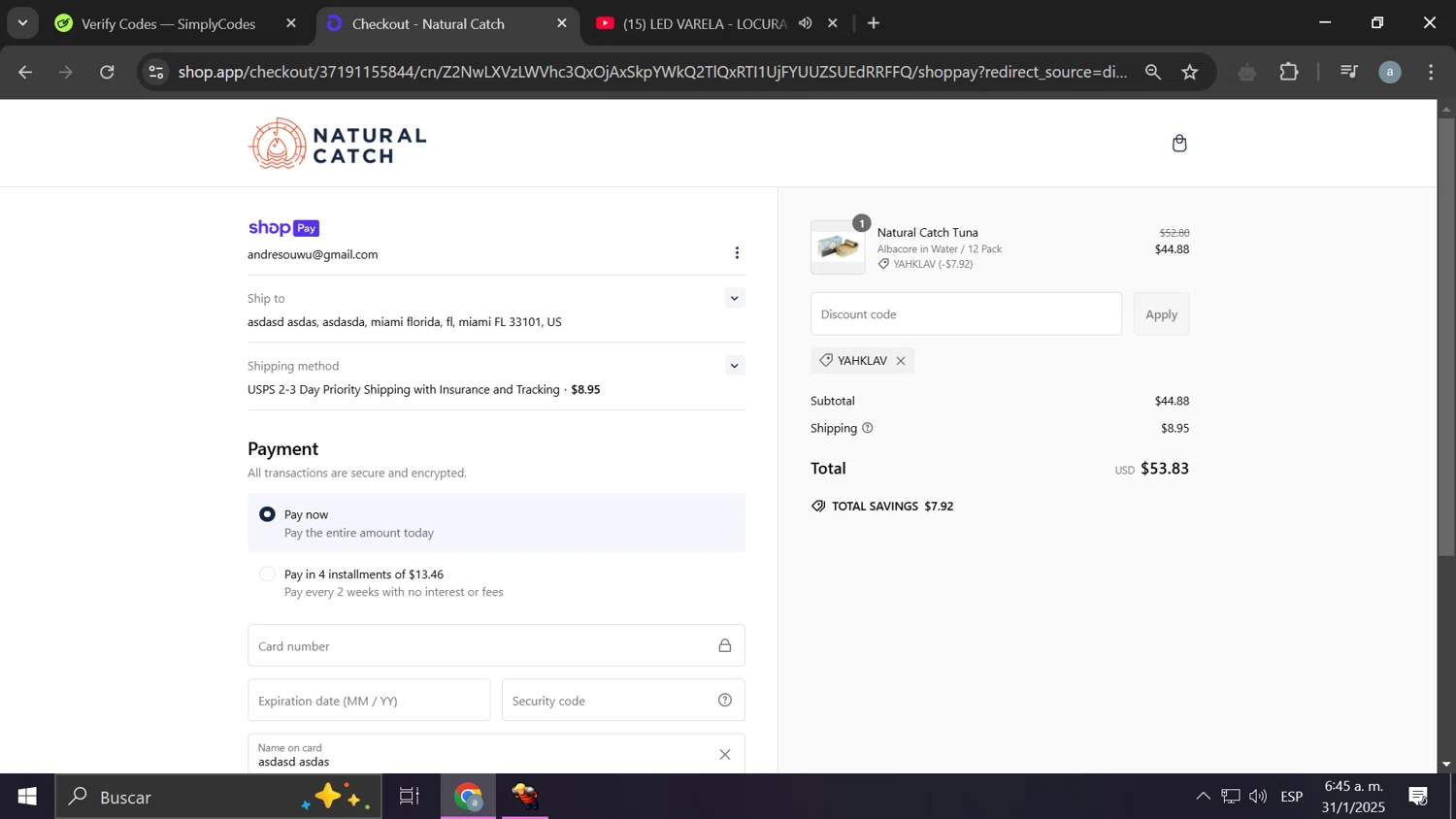Viewport: 1456px width, 819px height.
Task: Click the TOTAL SAVINGS $7.92 text
Action: click(892, 507)
